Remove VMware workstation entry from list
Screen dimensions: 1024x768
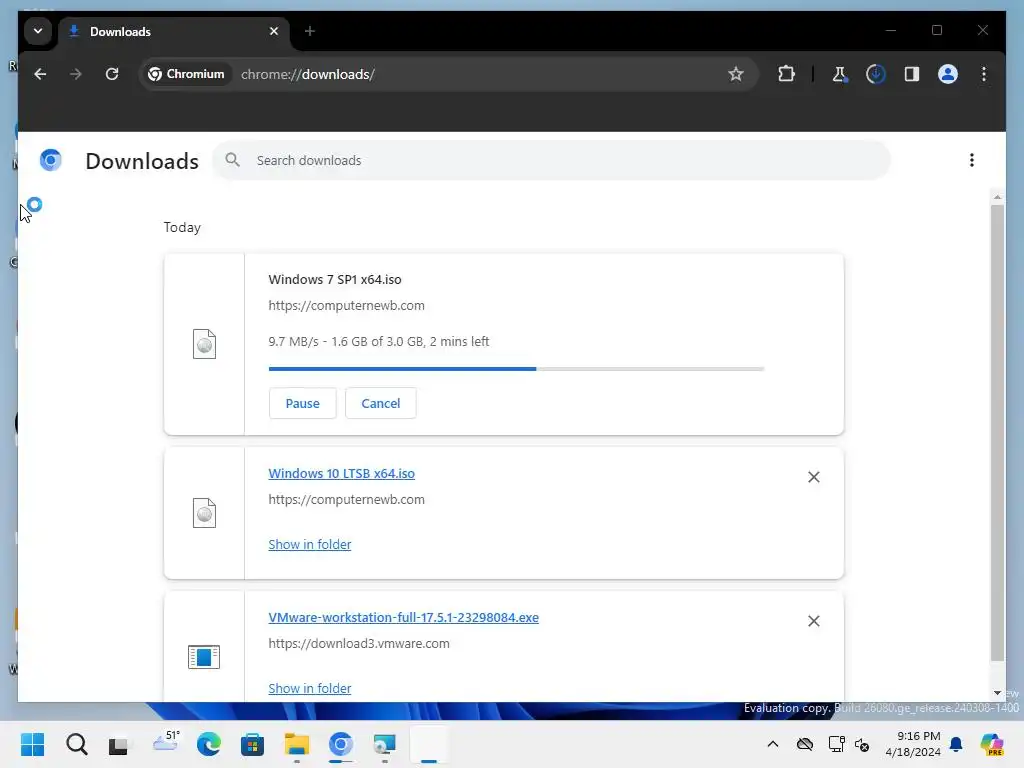tap(814, 621)
